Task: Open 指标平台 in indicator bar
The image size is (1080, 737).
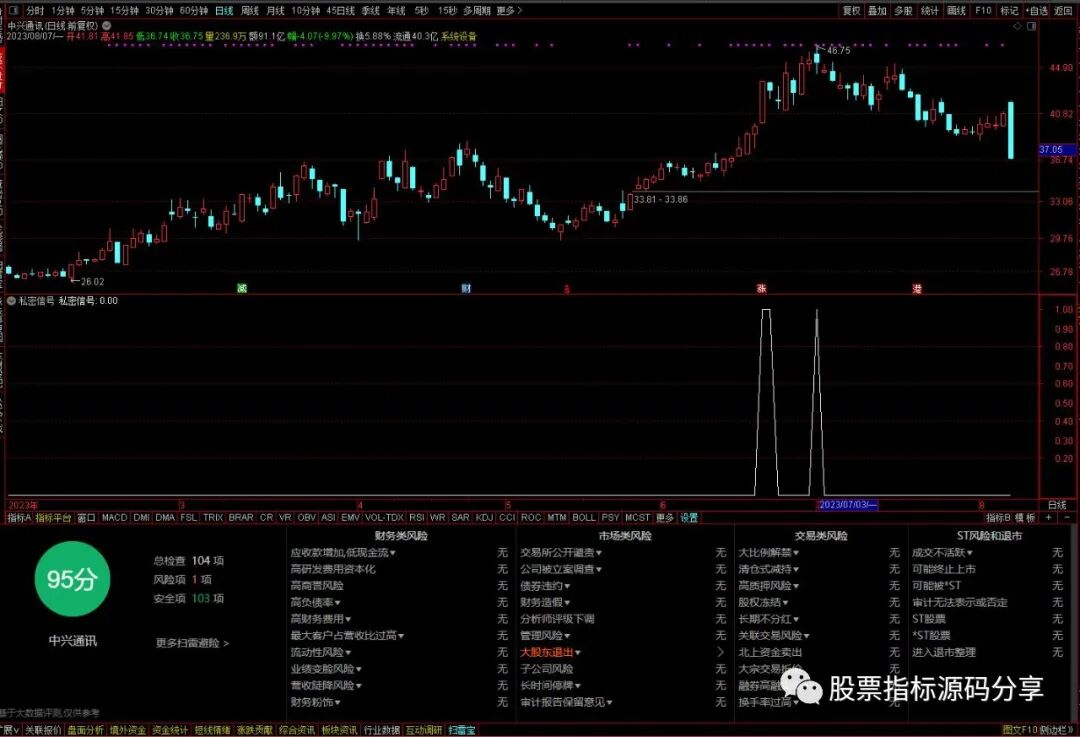Action: pos(53,517)
